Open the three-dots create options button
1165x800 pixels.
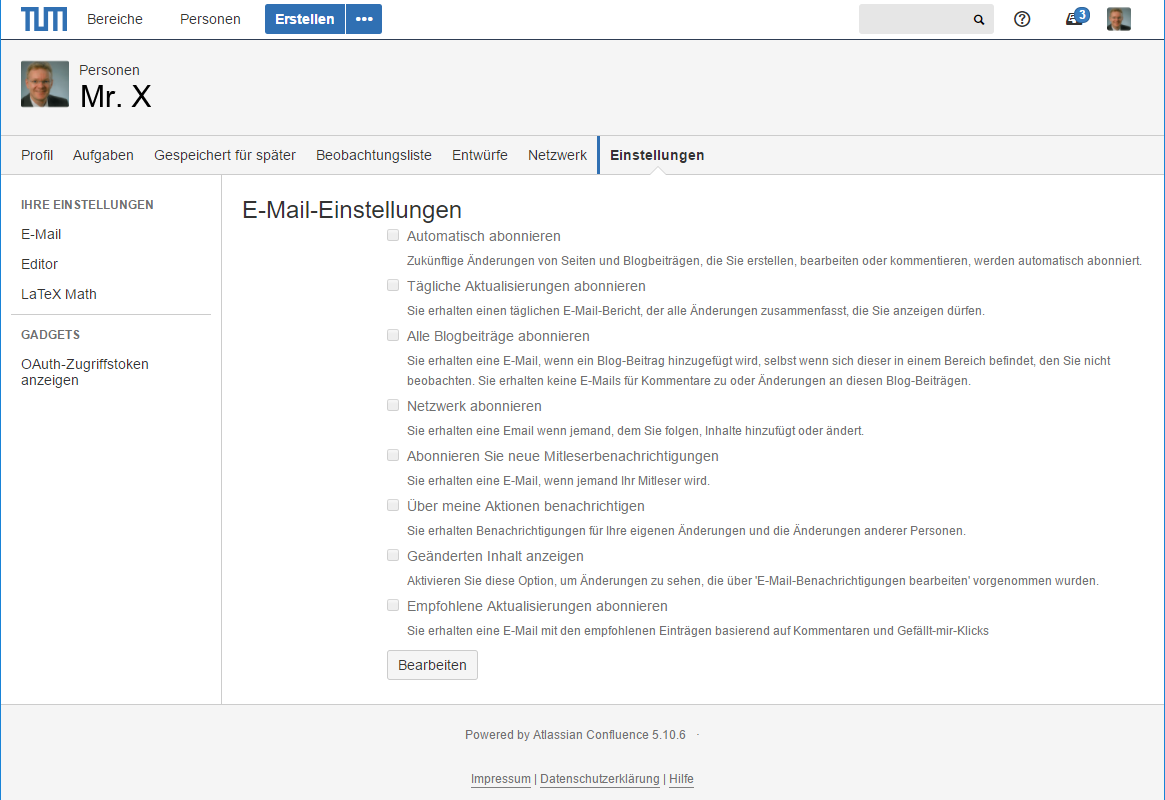(x=364, y=19)
